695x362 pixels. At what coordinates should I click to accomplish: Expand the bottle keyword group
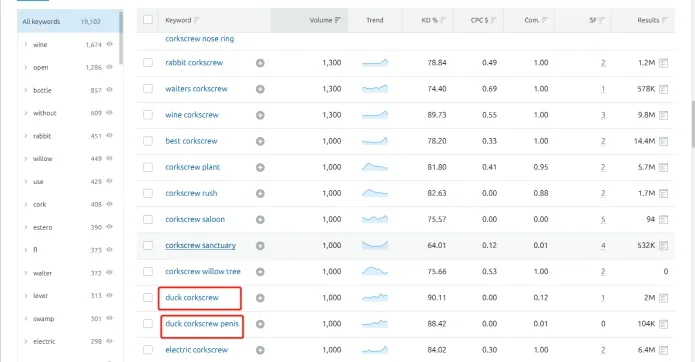point(26,90)
